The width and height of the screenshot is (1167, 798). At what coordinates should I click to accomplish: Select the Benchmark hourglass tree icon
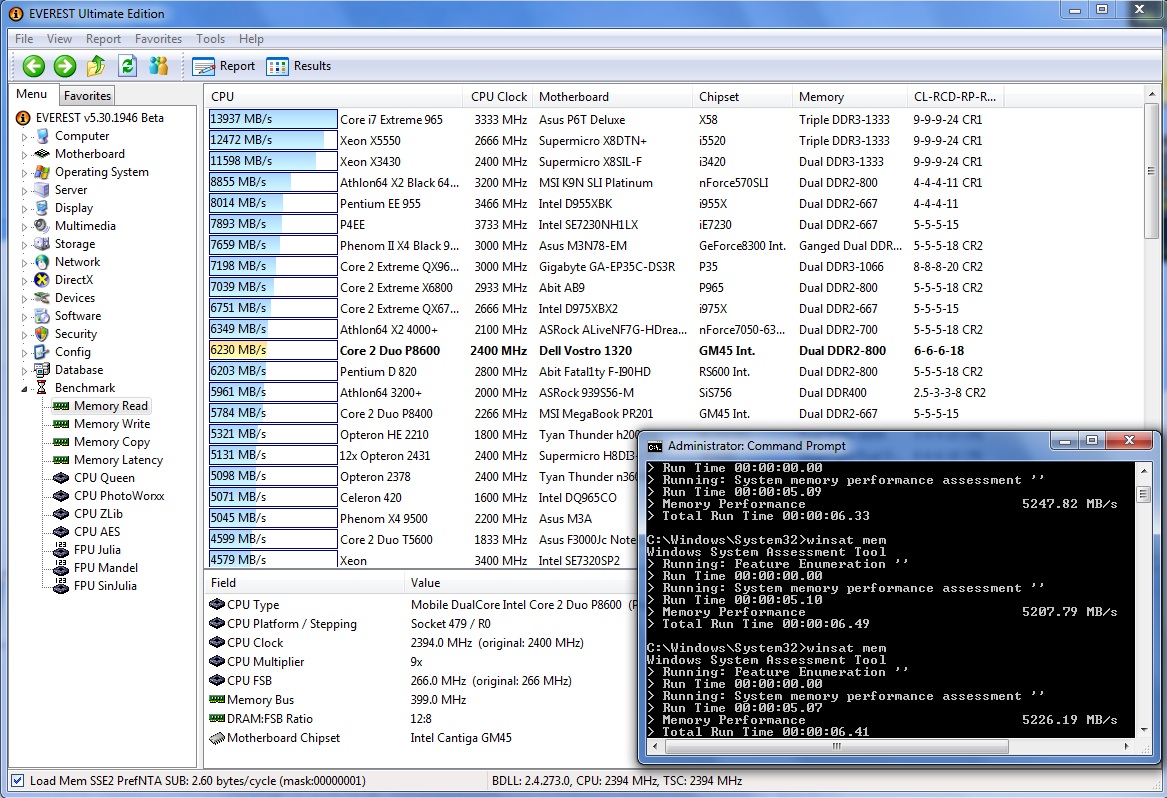[42, 388]
